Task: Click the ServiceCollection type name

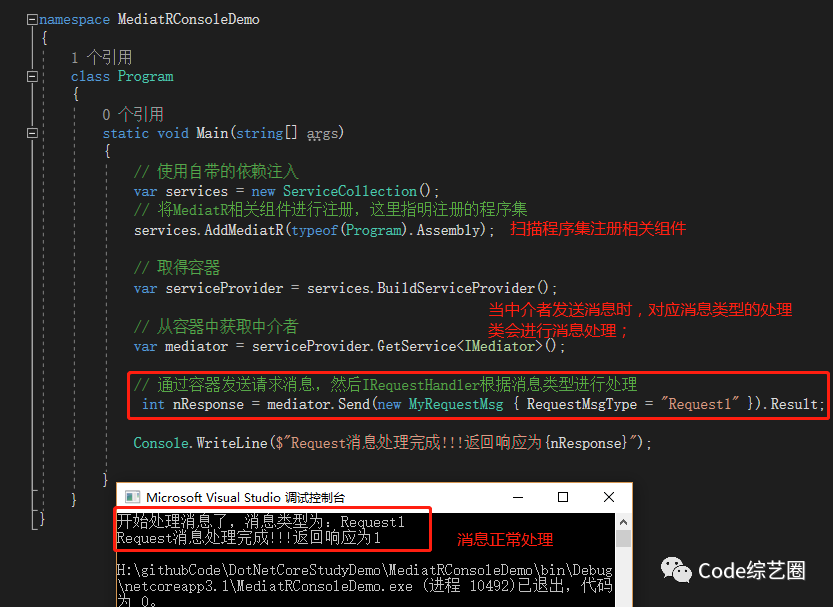Action: (x=350, y=191)
